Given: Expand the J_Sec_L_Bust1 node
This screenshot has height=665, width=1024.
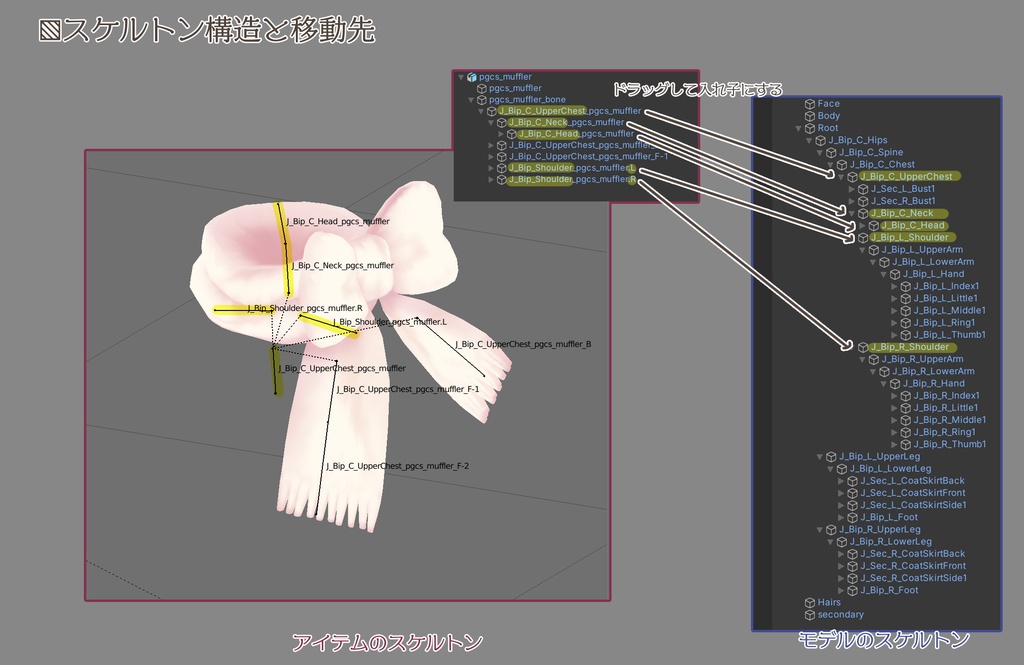Looking at the screenshot, I should pos(852,189).
